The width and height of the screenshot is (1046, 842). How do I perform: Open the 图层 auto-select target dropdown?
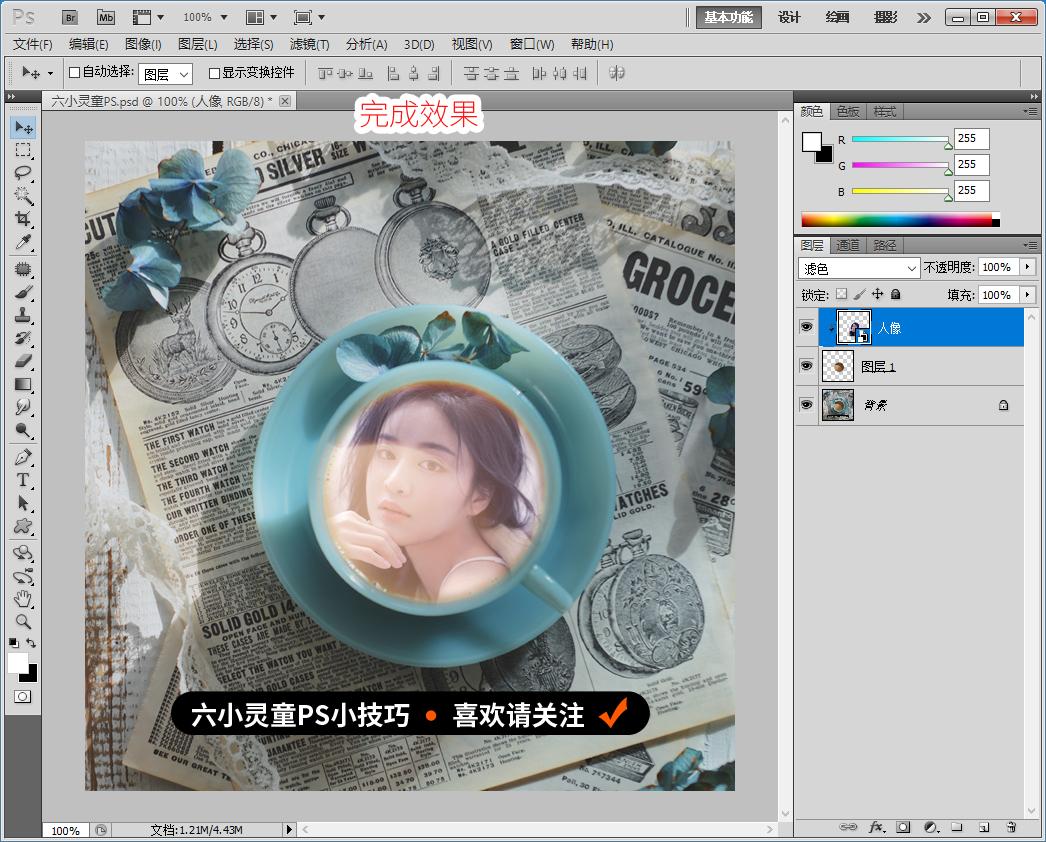click(165, 74)
